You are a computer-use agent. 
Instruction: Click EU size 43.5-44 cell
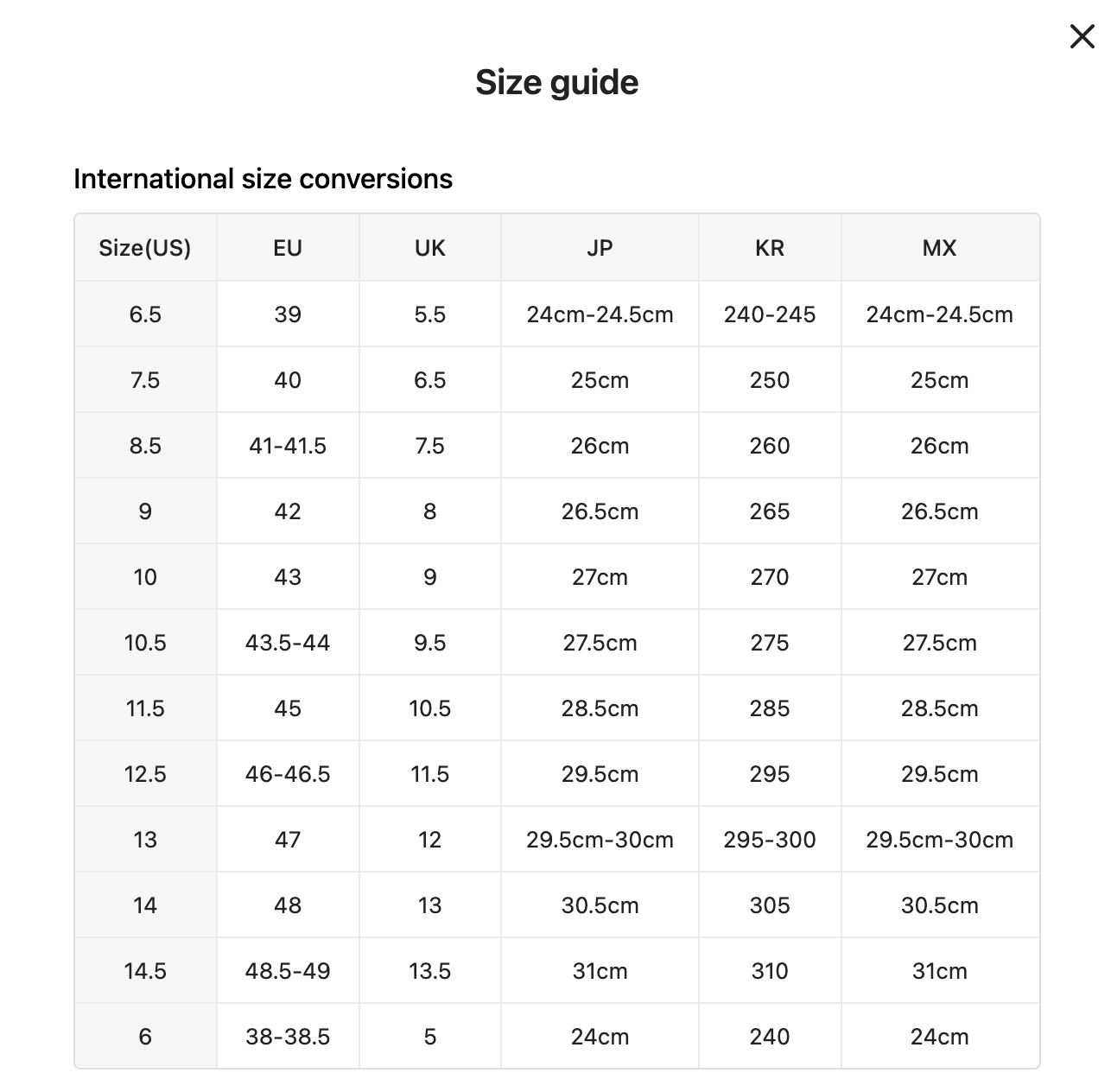click(288, 643)
